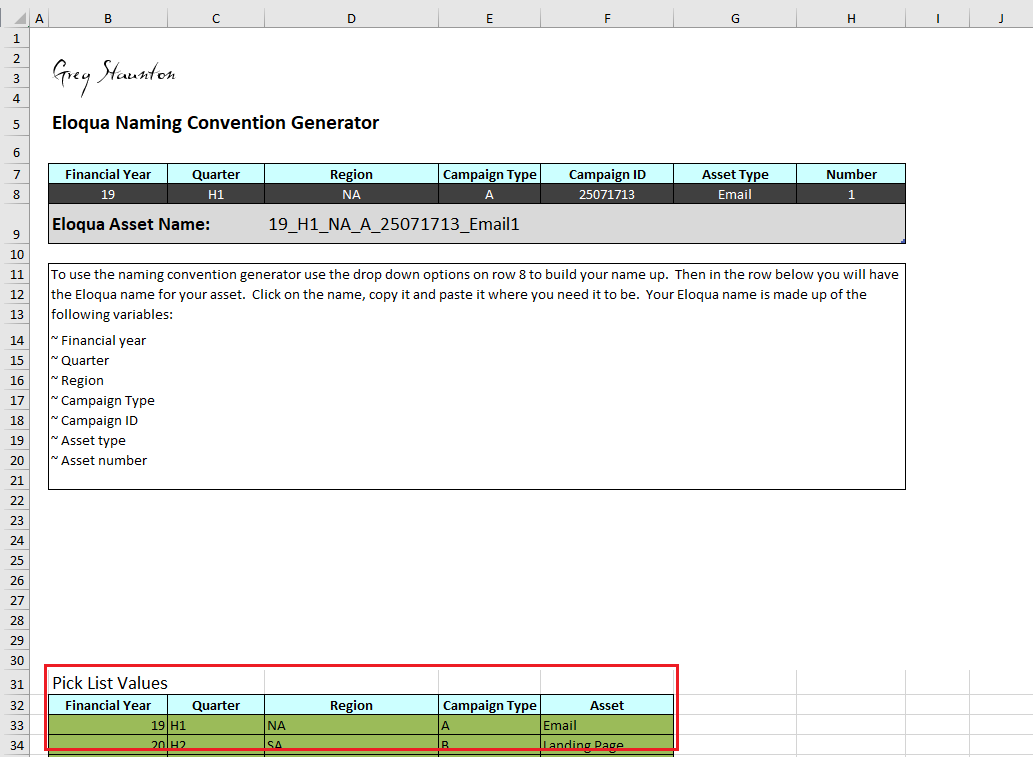The height and width of the screenshot is (757, 1033).
Task: Click pick list cell 19 in row 33
Action: 108,725
